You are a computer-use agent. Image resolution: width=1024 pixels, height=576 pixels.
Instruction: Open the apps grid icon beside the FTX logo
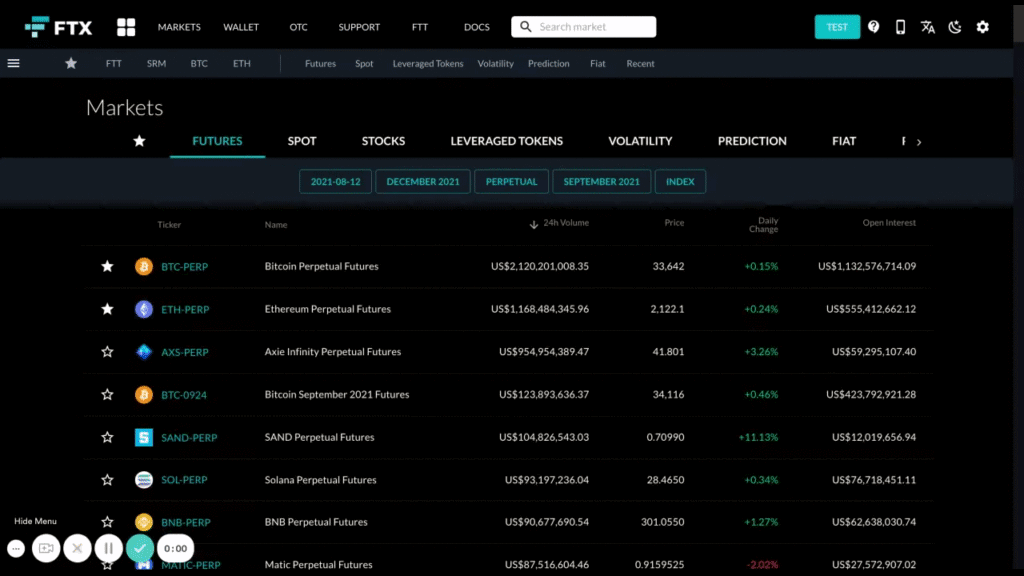point(126,27)
